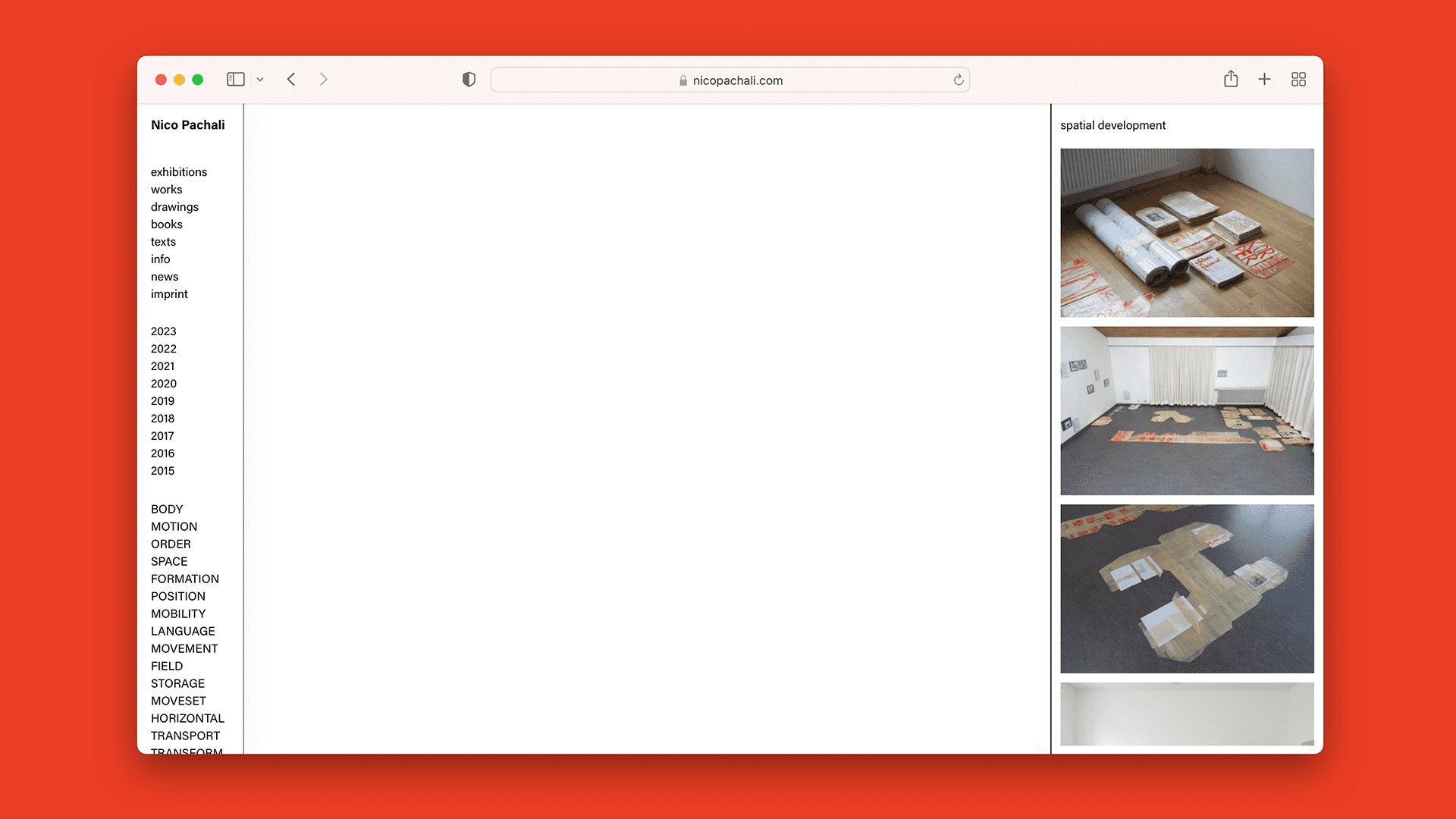
Task: Open the gallery room with curtains image
Action: click(x=1187, y=411)
